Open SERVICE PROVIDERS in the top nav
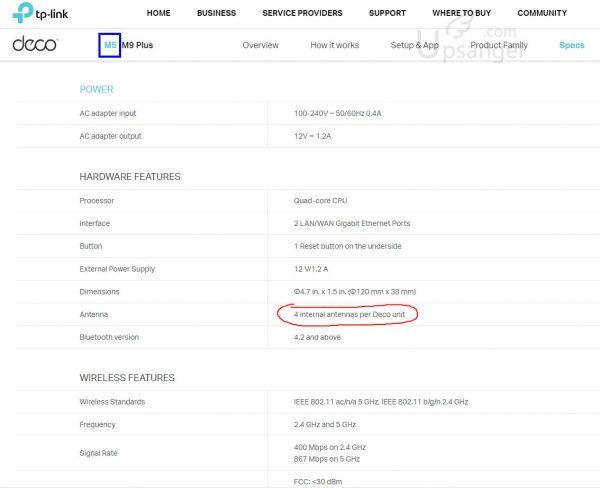 (x=302, y=13)
